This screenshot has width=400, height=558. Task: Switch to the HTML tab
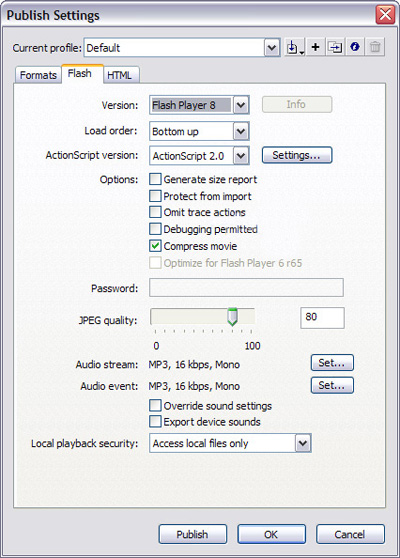tap(120, 75)
